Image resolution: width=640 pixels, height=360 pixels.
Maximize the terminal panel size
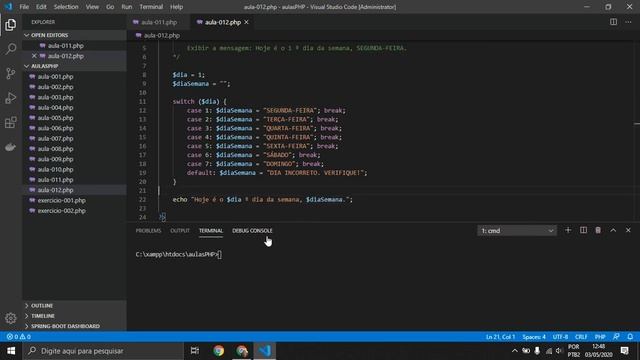tap(613, 230)
